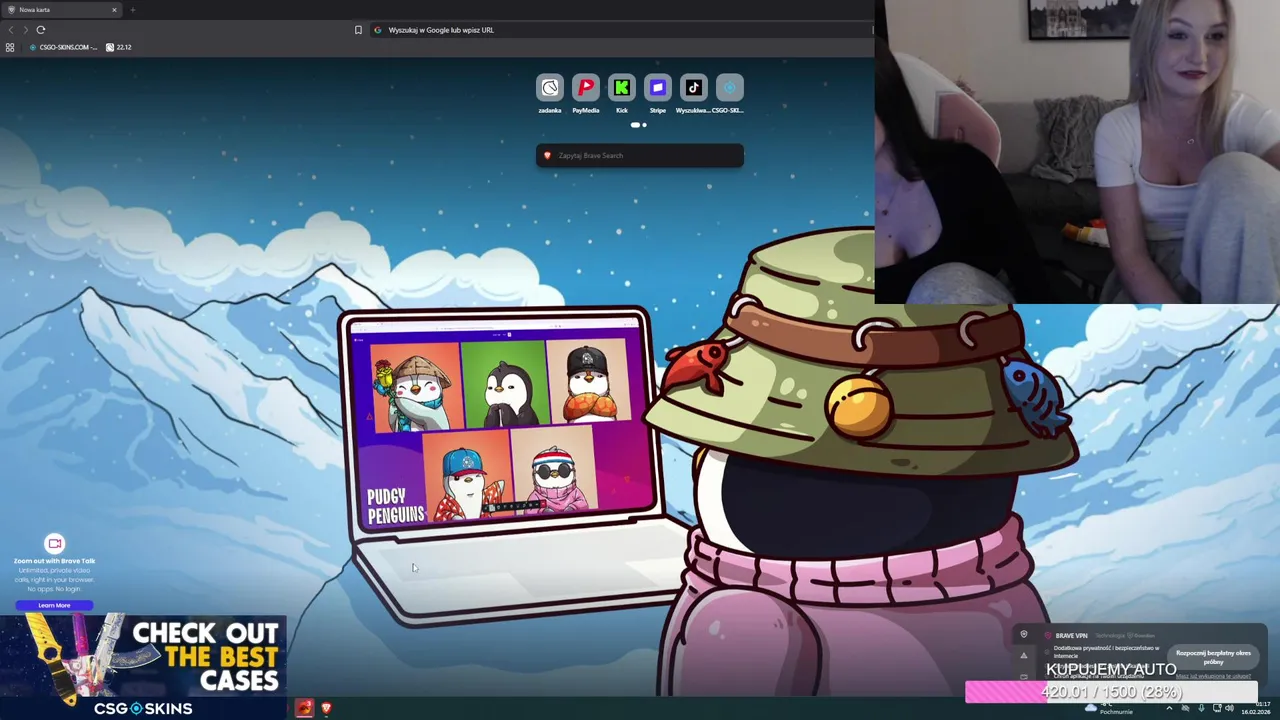
Task: Open the Pochmurnie weather widget
Action: coord(1108,709)
